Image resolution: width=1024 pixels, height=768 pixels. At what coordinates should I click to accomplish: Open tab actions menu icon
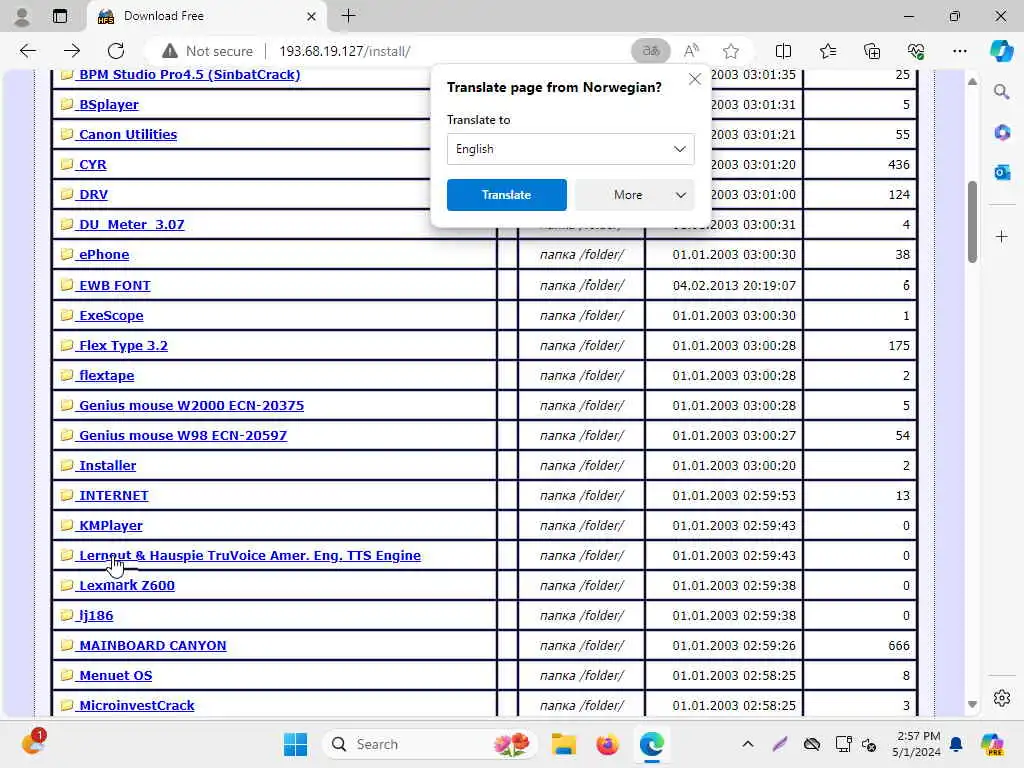click(x=59, y=16)
